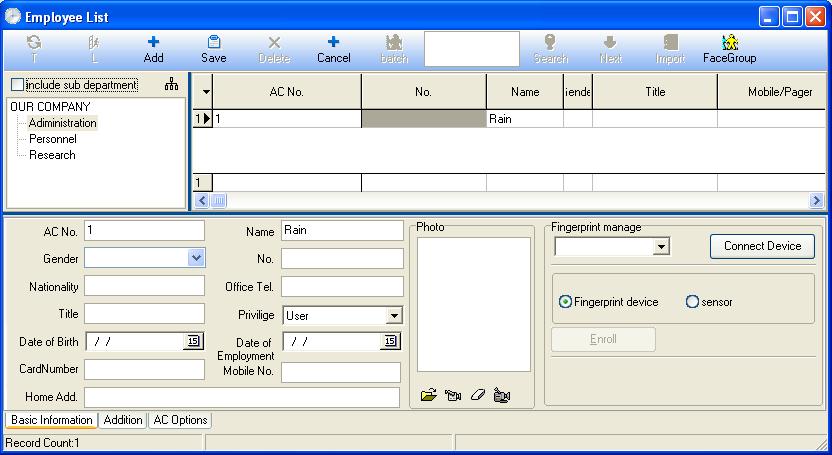Click the Add employee toolbar icon
832x455 pixels.
(153, 49)
